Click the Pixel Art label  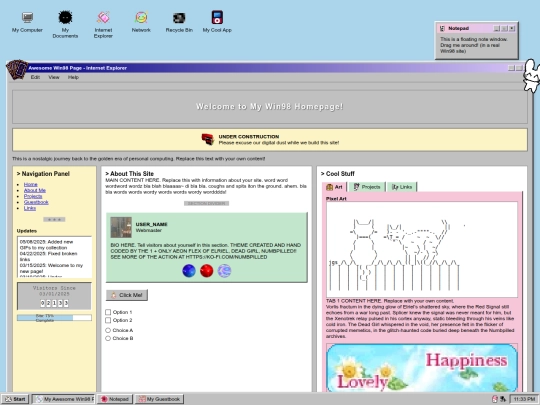tap(336, 199)
